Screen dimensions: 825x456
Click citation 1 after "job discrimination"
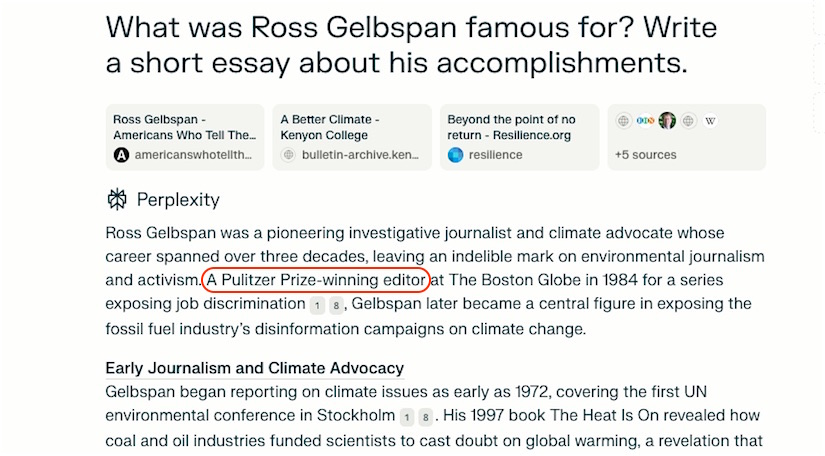pos(318,305)
